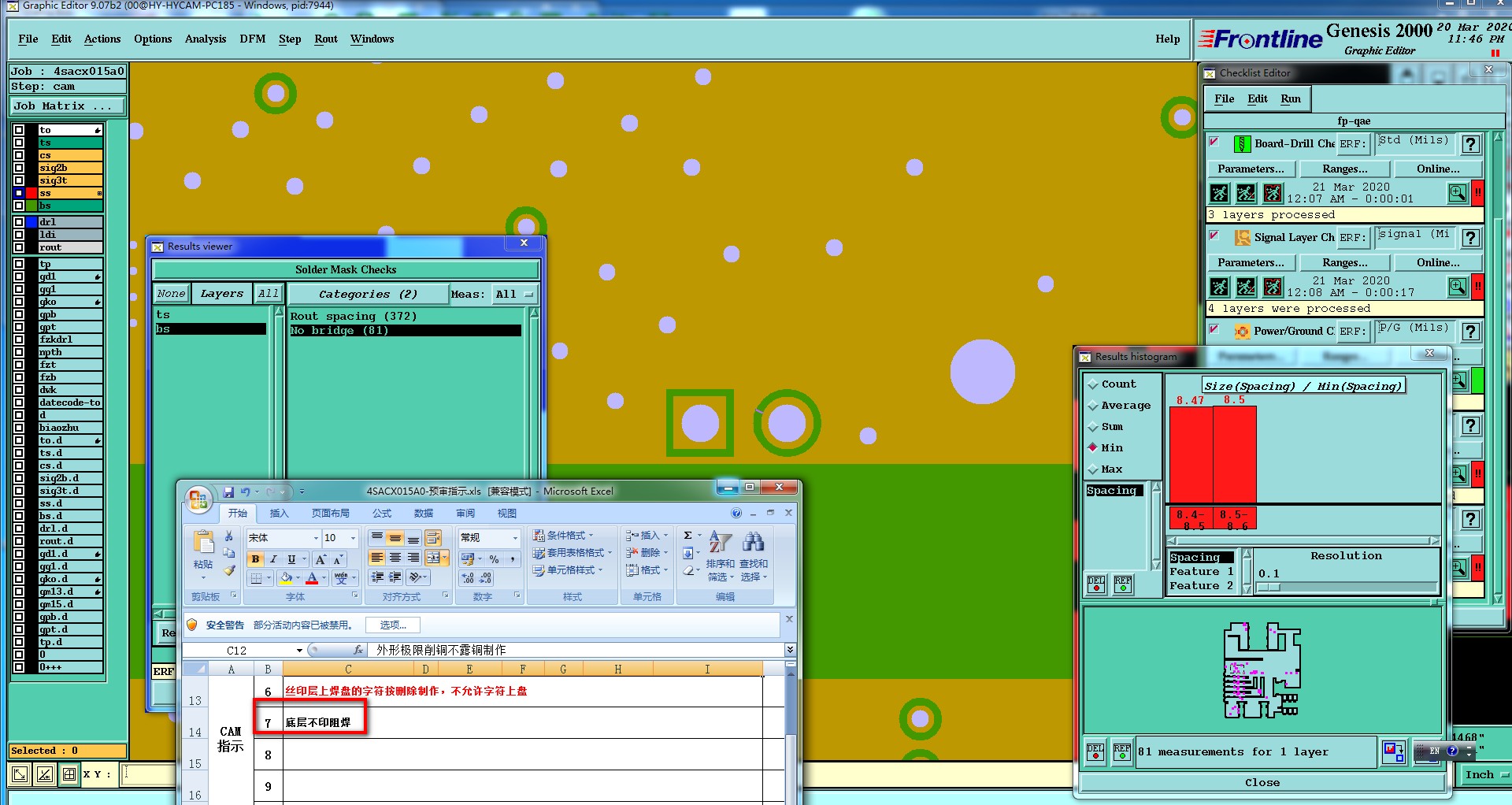The height and width of the screenshot is (805, 1512).
Task: Click Close button in Results histogram
Action: pyautogui.click(x=1262, y=783)
